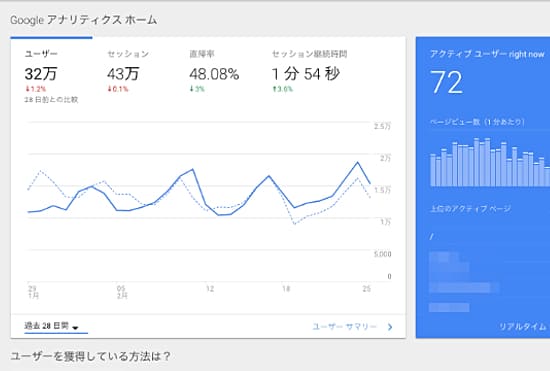
Task: Select the ユーザー metric tab showing 32万
Action: pyautogui.click(x=51, y=72)
